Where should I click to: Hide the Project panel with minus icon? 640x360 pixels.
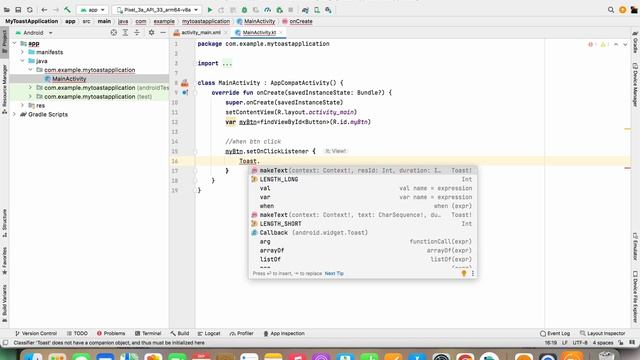click(x=163, y=33)
